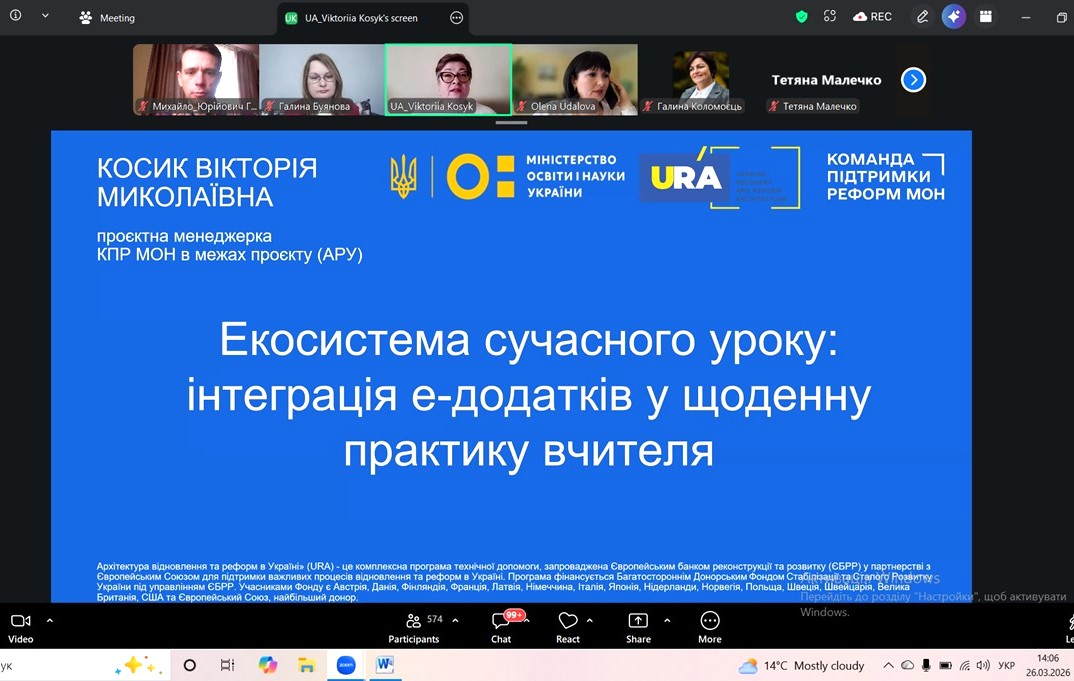Screen dimensions: 1074x681
Task: Open Word from the Windows taskbar
Action: [384, 665]
